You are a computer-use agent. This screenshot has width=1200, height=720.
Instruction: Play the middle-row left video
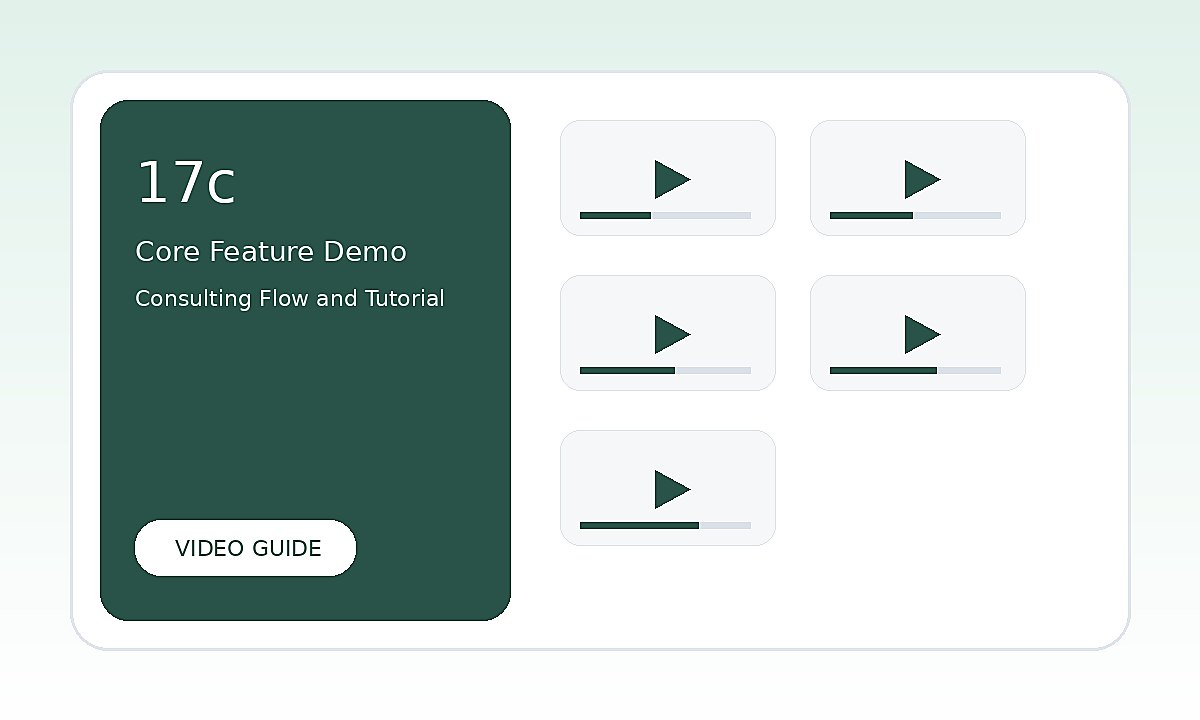tap(672, 334)
